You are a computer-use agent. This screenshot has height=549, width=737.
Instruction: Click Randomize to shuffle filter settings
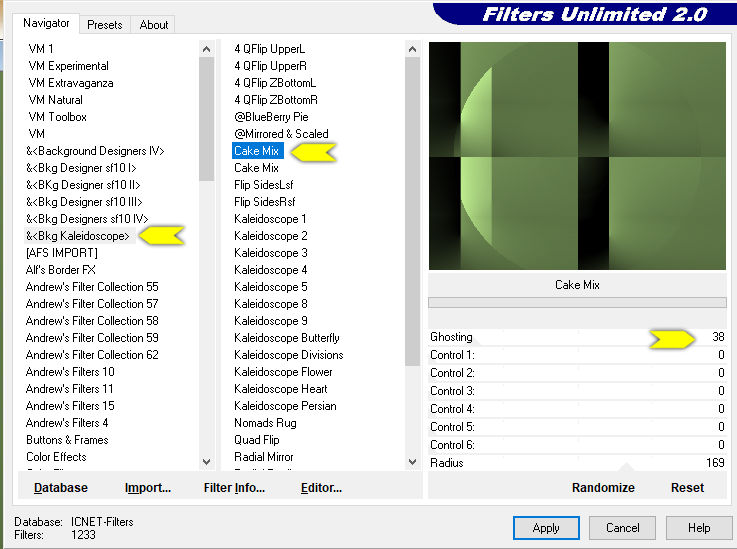tap(603, 488)
